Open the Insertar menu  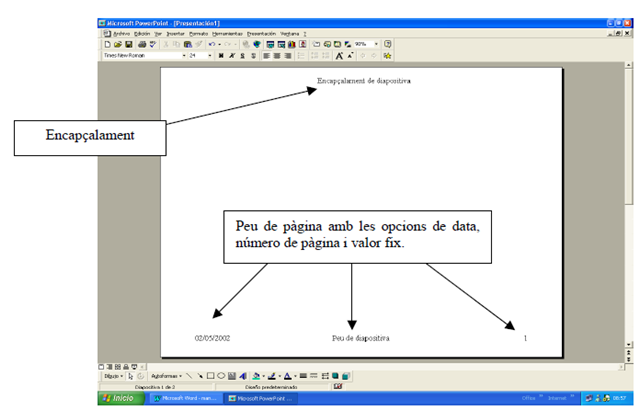pyautogui.click(x=175, y=34)
